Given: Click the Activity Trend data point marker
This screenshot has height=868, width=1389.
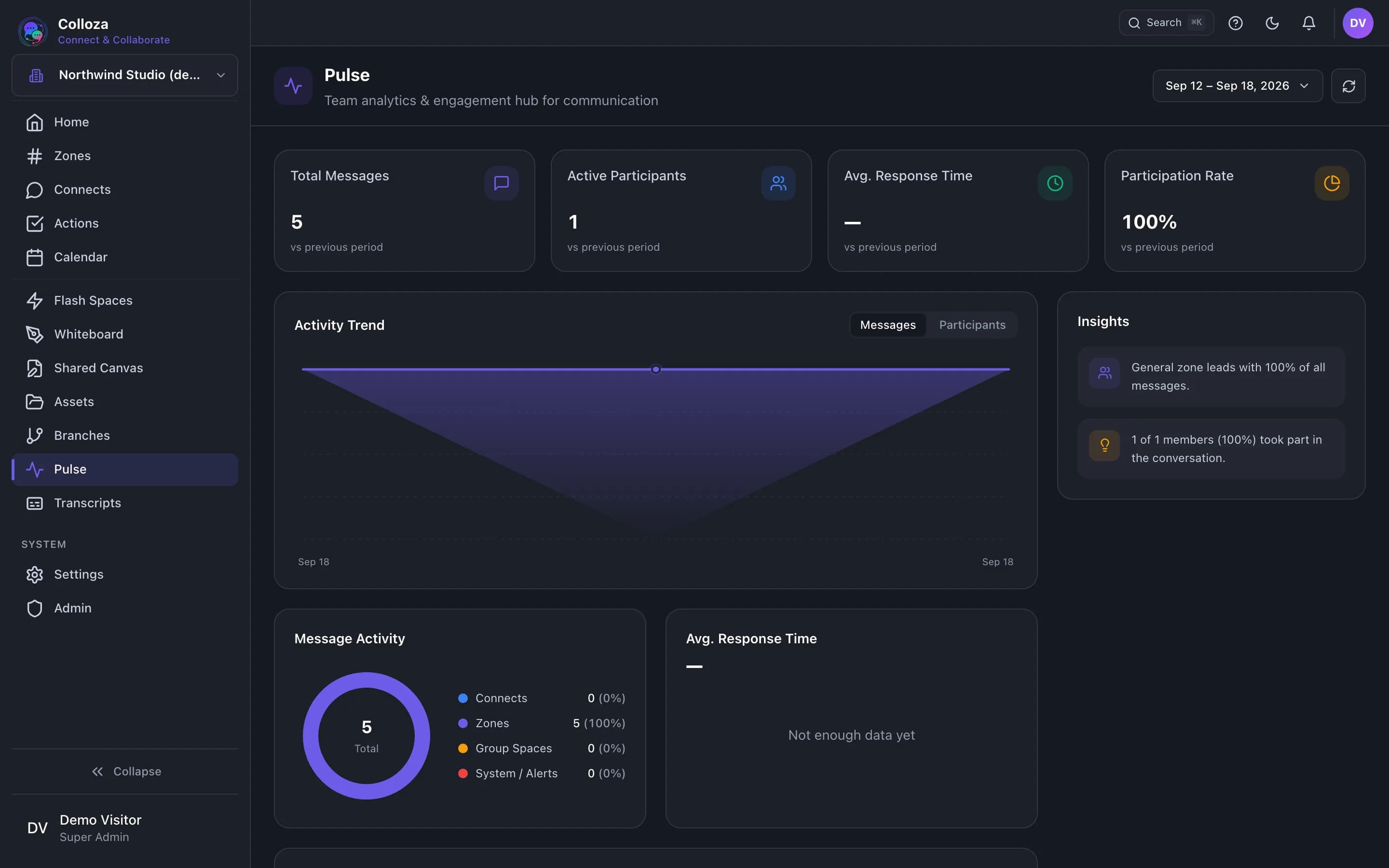Looking at the screenshot, I should (655, 370).
